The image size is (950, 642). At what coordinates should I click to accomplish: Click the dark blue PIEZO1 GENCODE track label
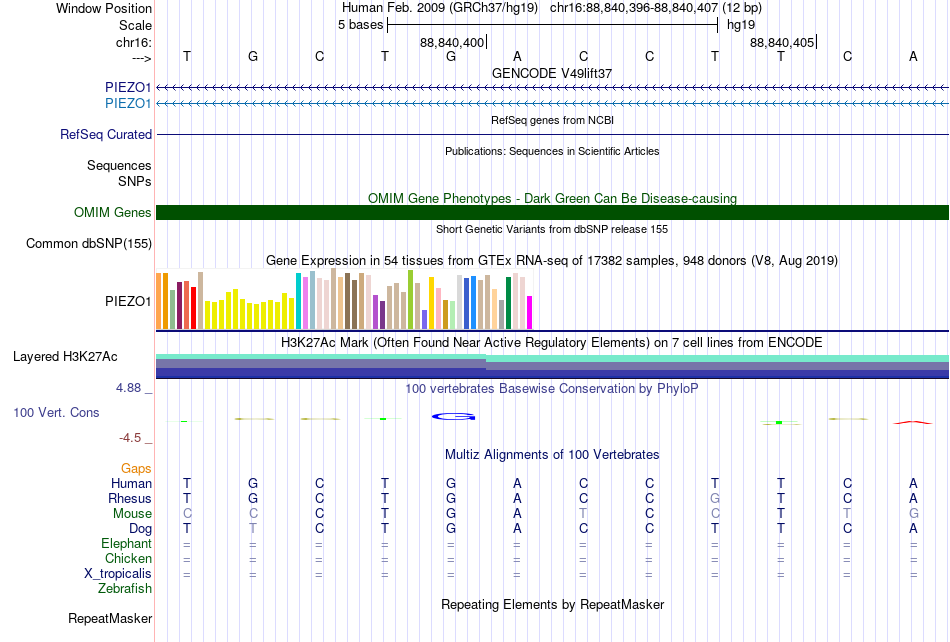tap(128, 87)
